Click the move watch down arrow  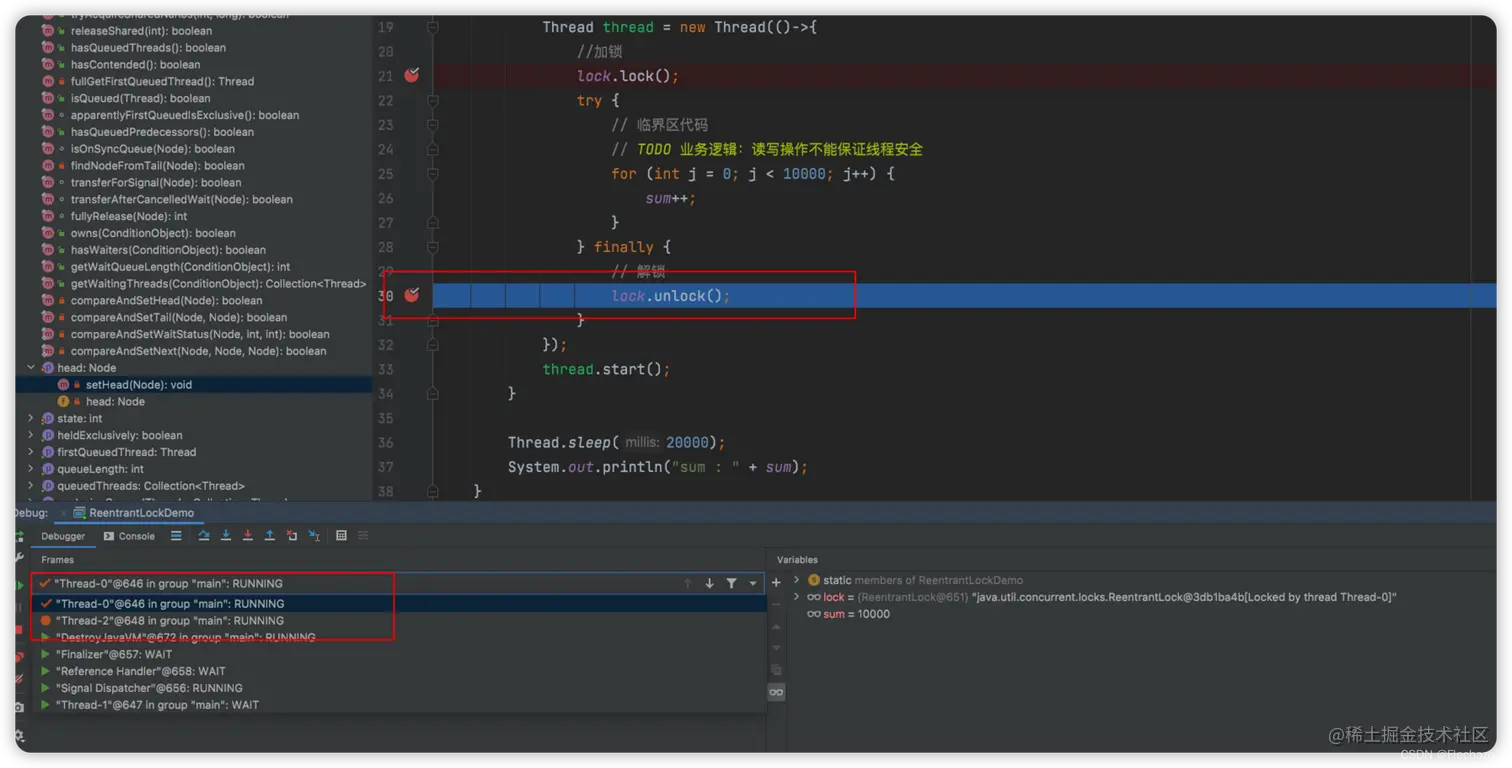click(776, 648)
